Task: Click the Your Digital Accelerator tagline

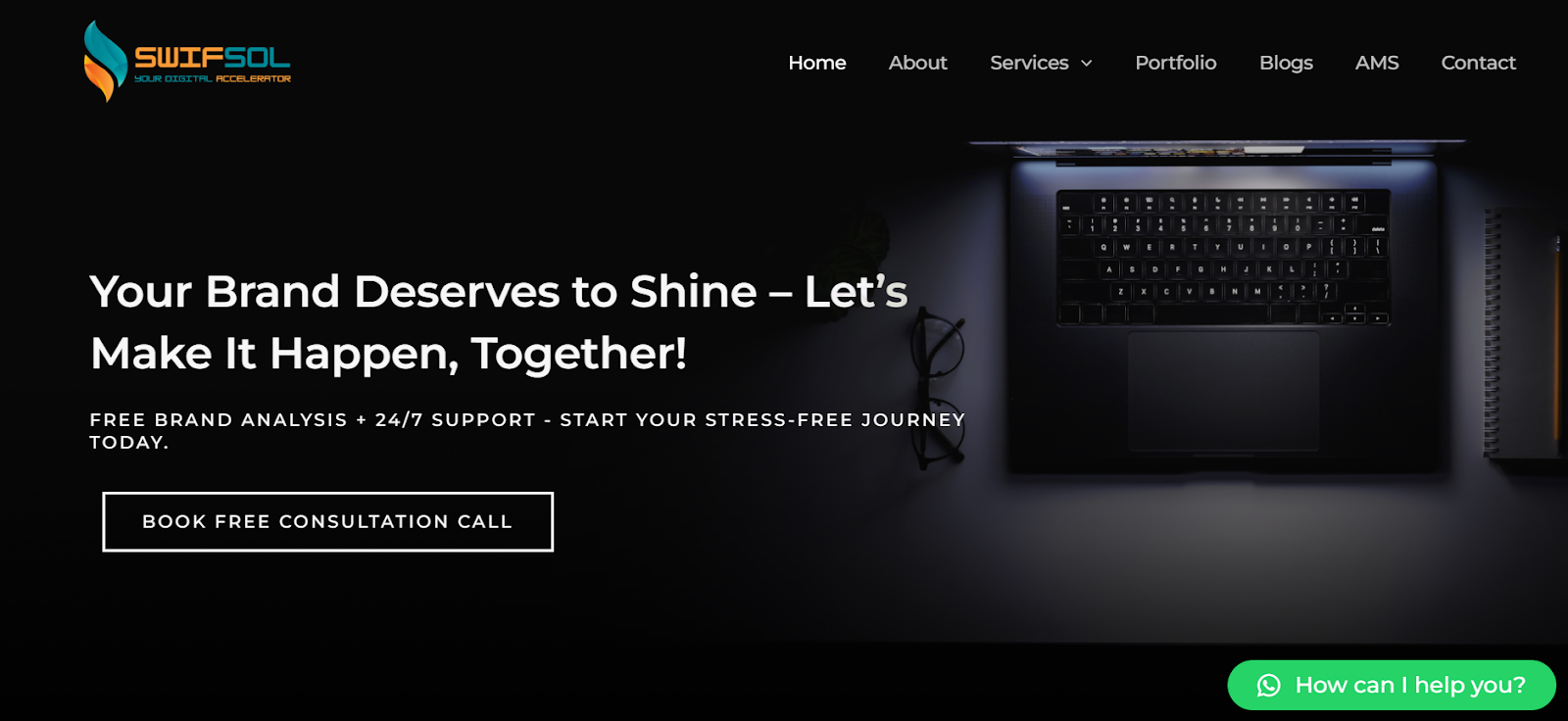Action: point(213,78)
